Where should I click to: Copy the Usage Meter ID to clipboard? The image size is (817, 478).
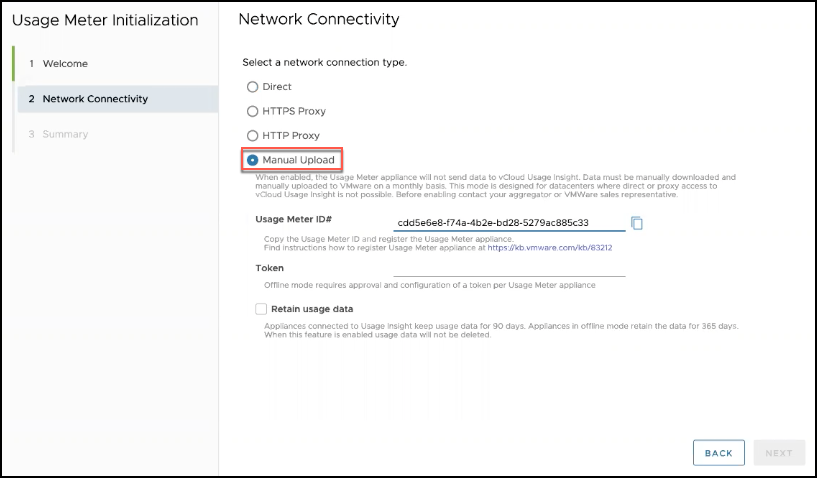click(x=637, y=223)
